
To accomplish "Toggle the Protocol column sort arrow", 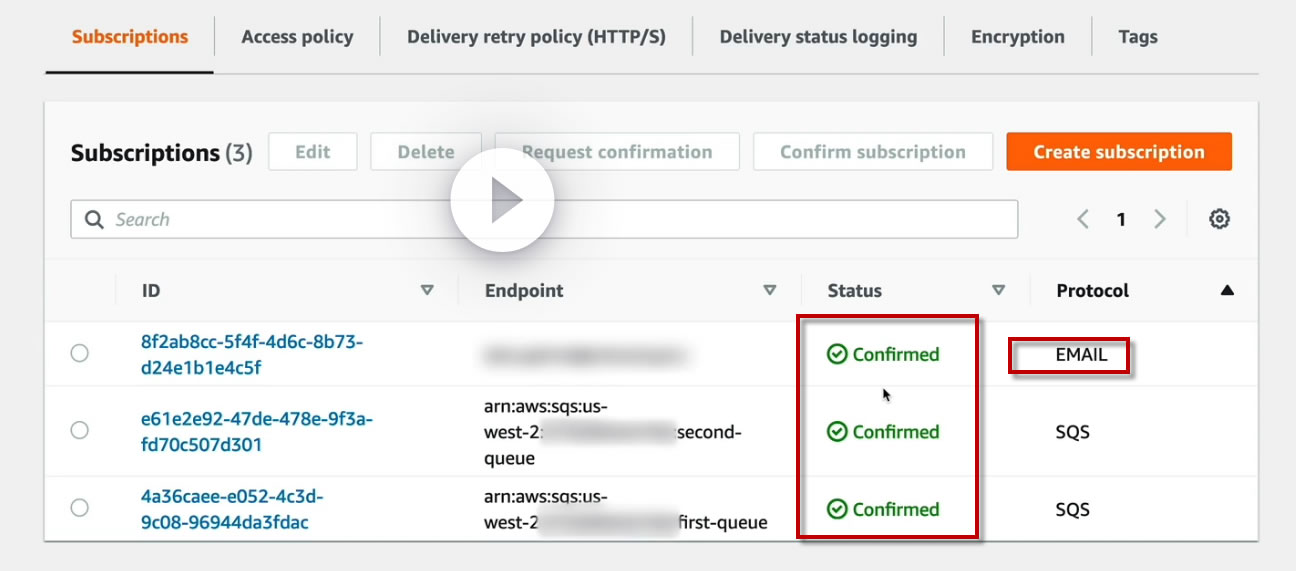I will (1227, 291).
